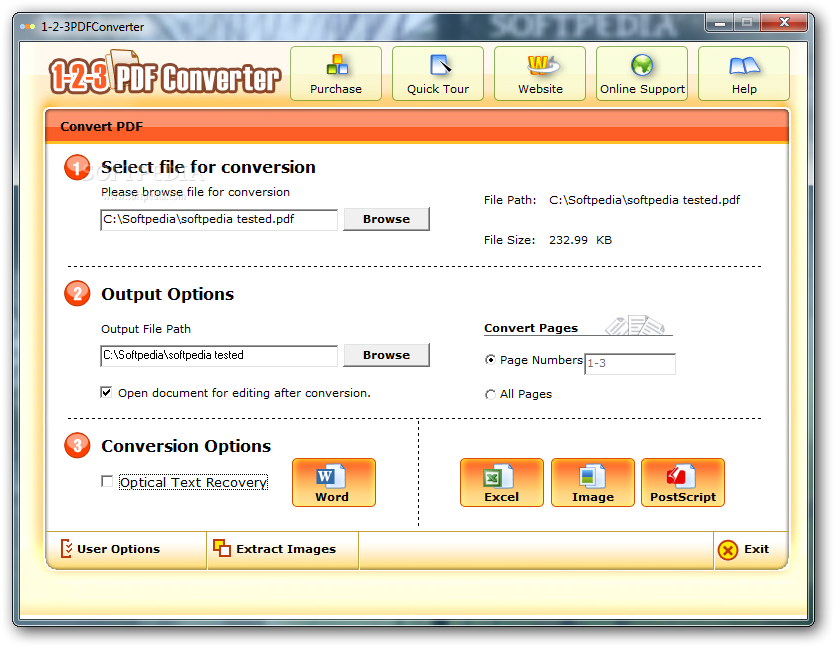The width and height of the screenshot is (835, 647).
Task: Click the Convert PDF header title
Action: pos(102,127)
